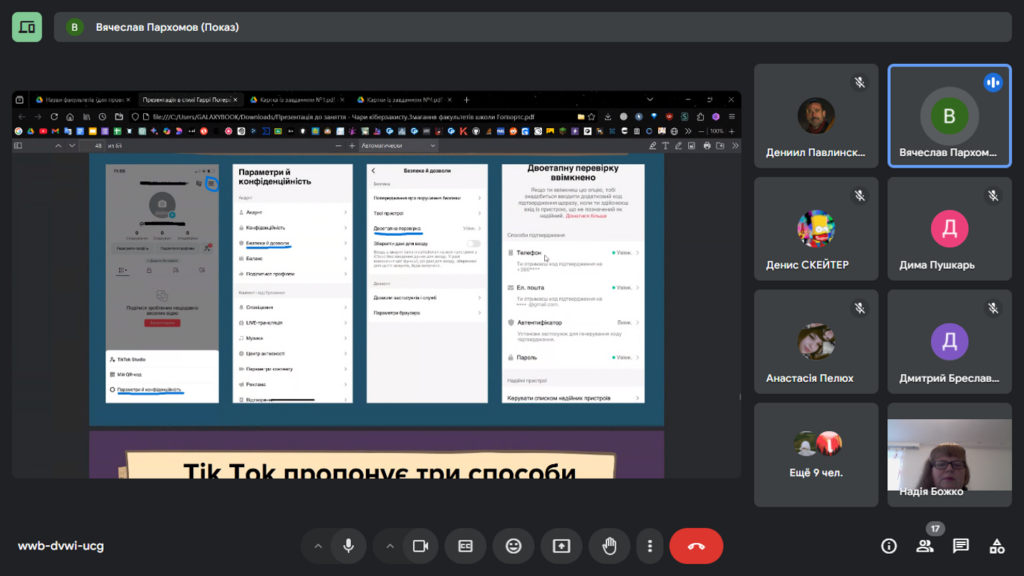Click Двоетапна перевірка row on slide
The image size is (1024, 576).
coord(426,229)
